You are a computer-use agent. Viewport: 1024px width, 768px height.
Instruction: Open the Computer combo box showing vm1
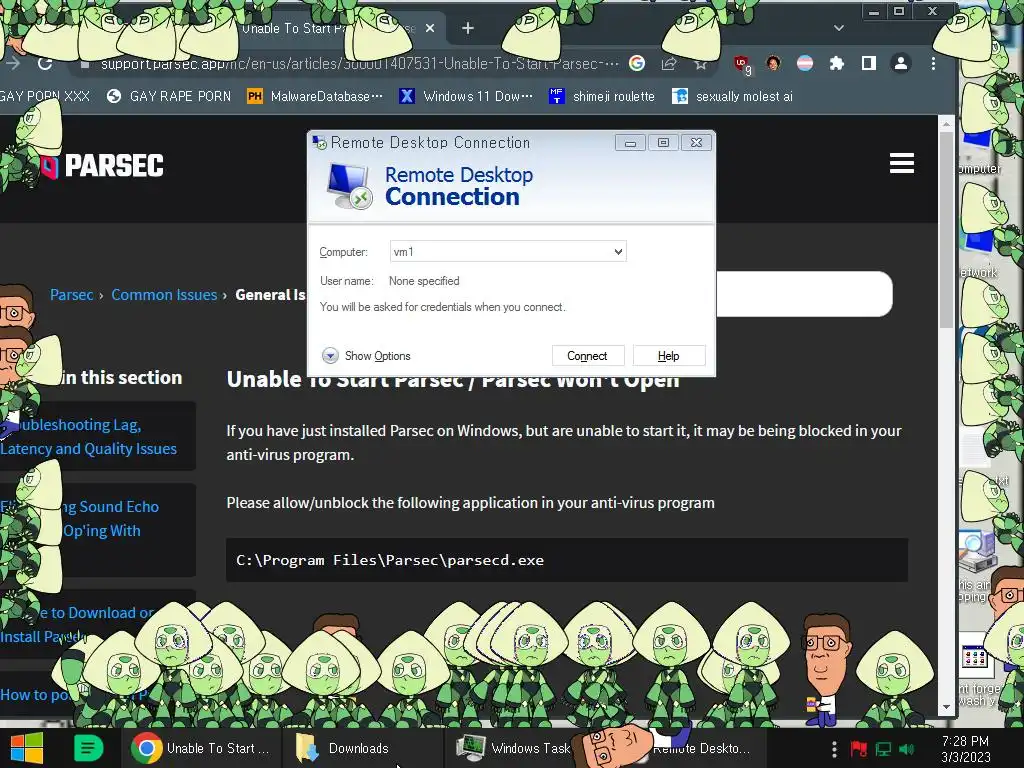(508, 251)
